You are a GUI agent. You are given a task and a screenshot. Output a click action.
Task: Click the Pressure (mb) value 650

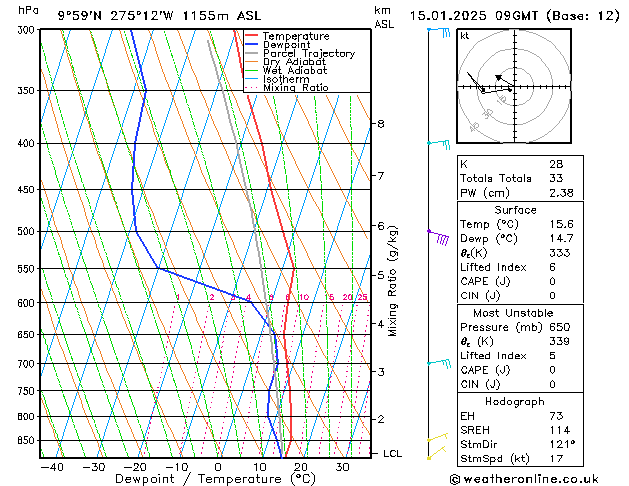pos(560,327)
